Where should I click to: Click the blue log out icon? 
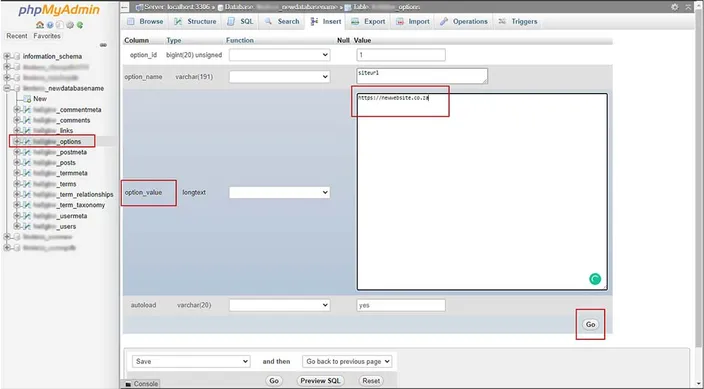50,25
